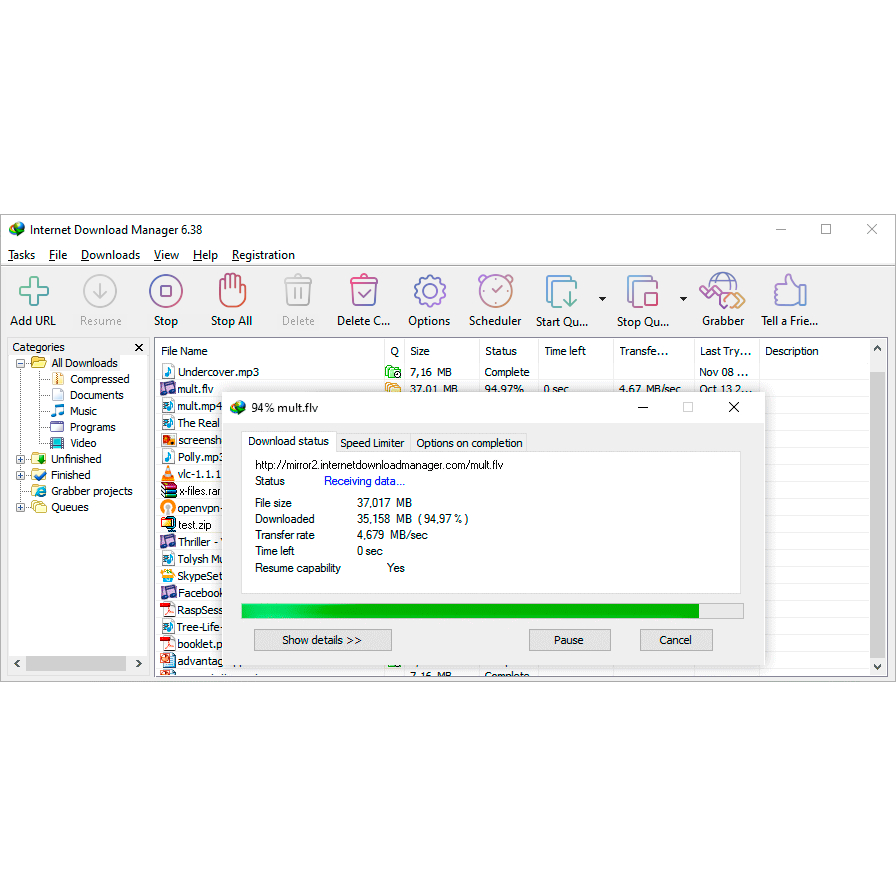
Task: Click the Start Queue toolbar icon
Action: pyautogui.click(x=561, y=291)
